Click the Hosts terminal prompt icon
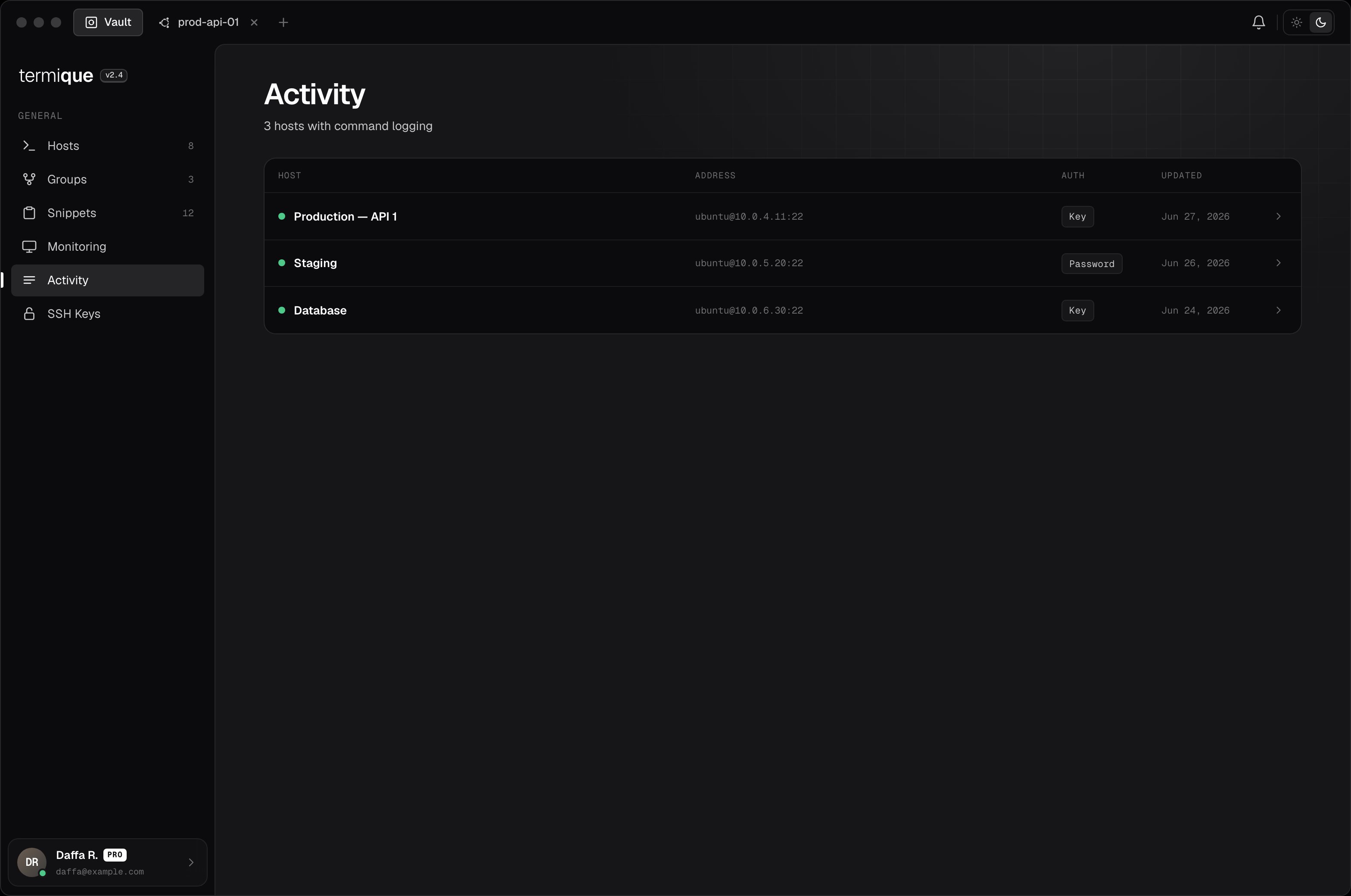 29,146
